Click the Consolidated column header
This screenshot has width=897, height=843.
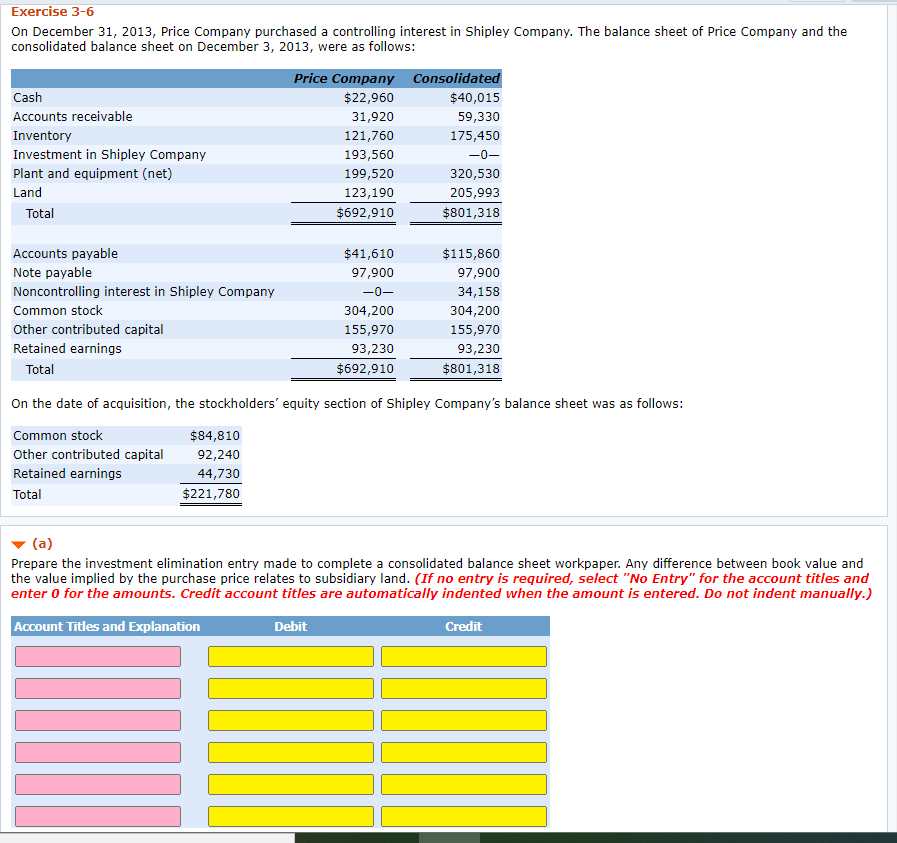pos(456,78)
